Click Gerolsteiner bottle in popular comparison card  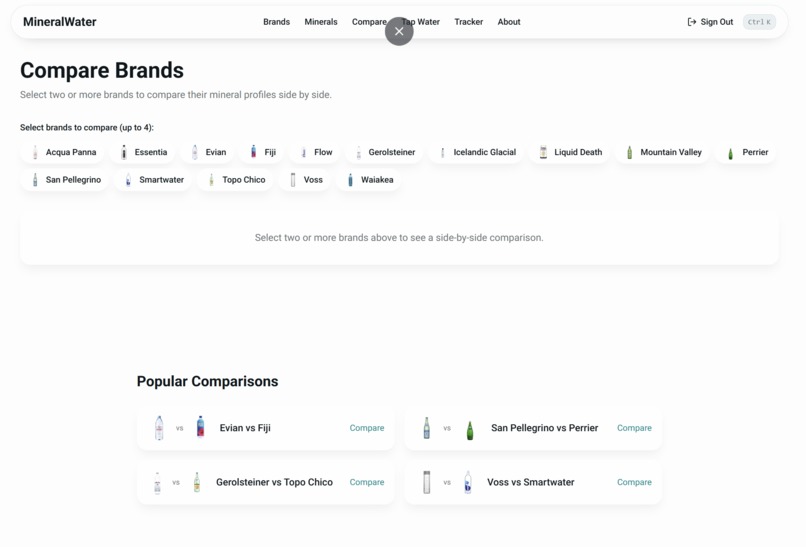coord(157,482)
